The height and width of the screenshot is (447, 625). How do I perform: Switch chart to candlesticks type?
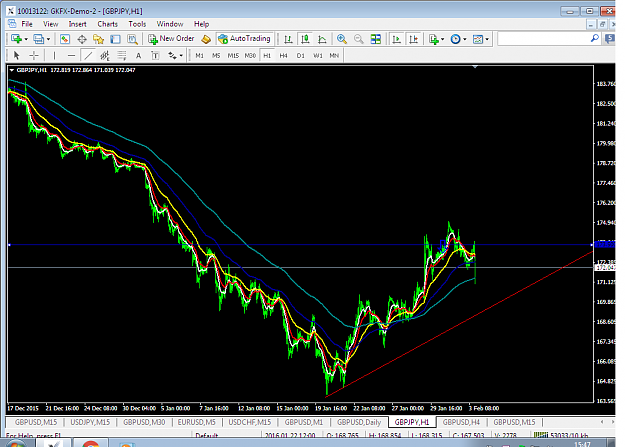[305, 39]
